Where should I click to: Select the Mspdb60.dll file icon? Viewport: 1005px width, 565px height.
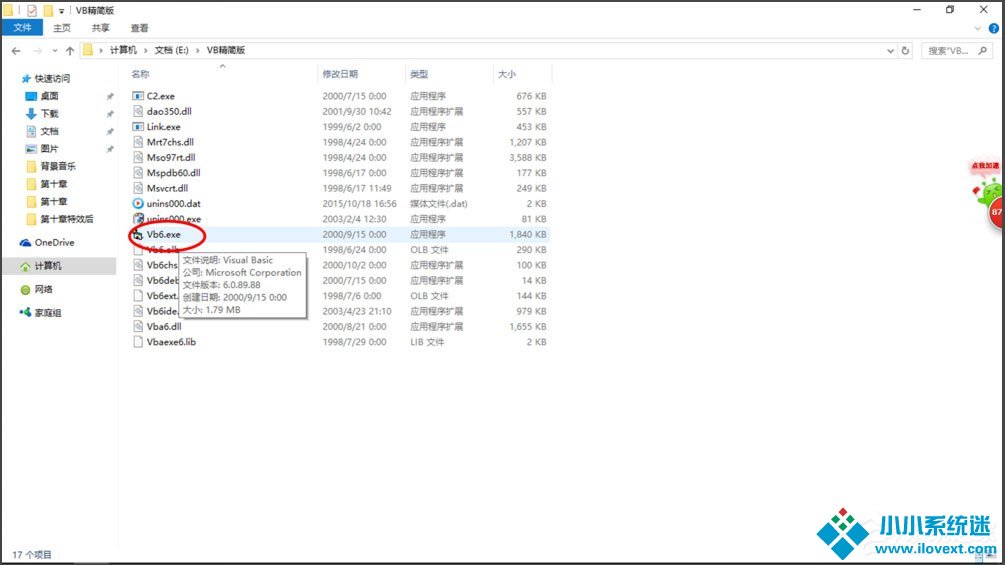click(137, 173)
